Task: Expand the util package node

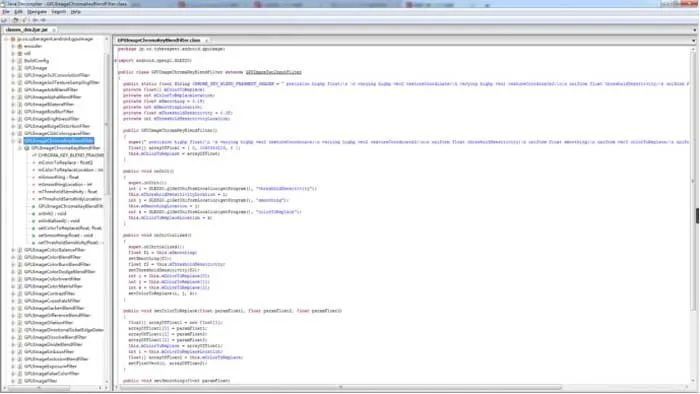Action: [13, 53]
